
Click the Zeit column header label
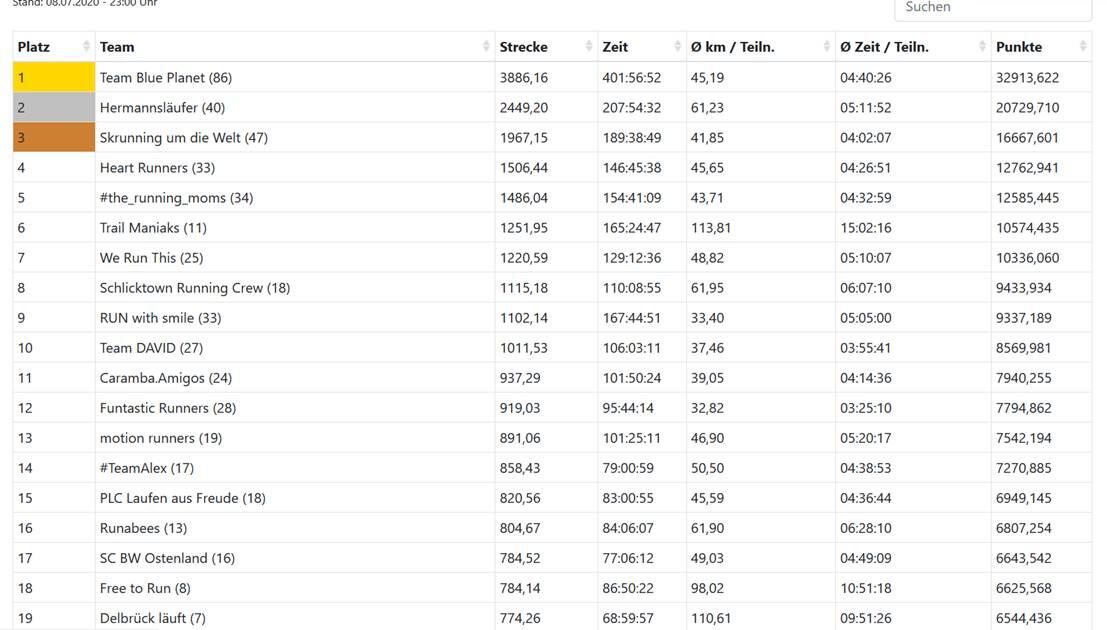click(x=615, y=47)
